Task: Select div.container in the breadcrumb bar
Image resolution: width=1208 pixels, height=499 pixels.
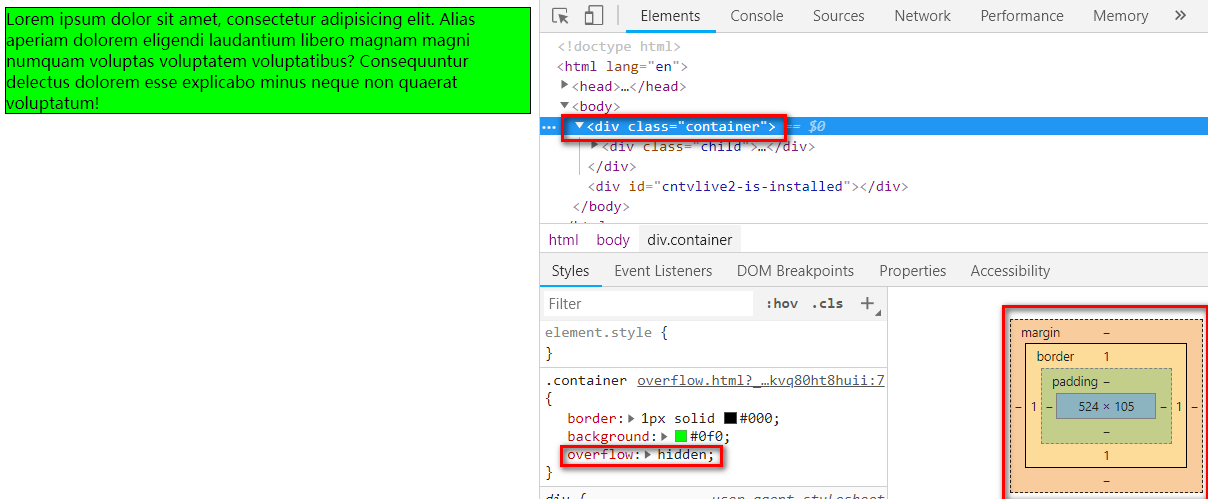Action: [689, 240]
